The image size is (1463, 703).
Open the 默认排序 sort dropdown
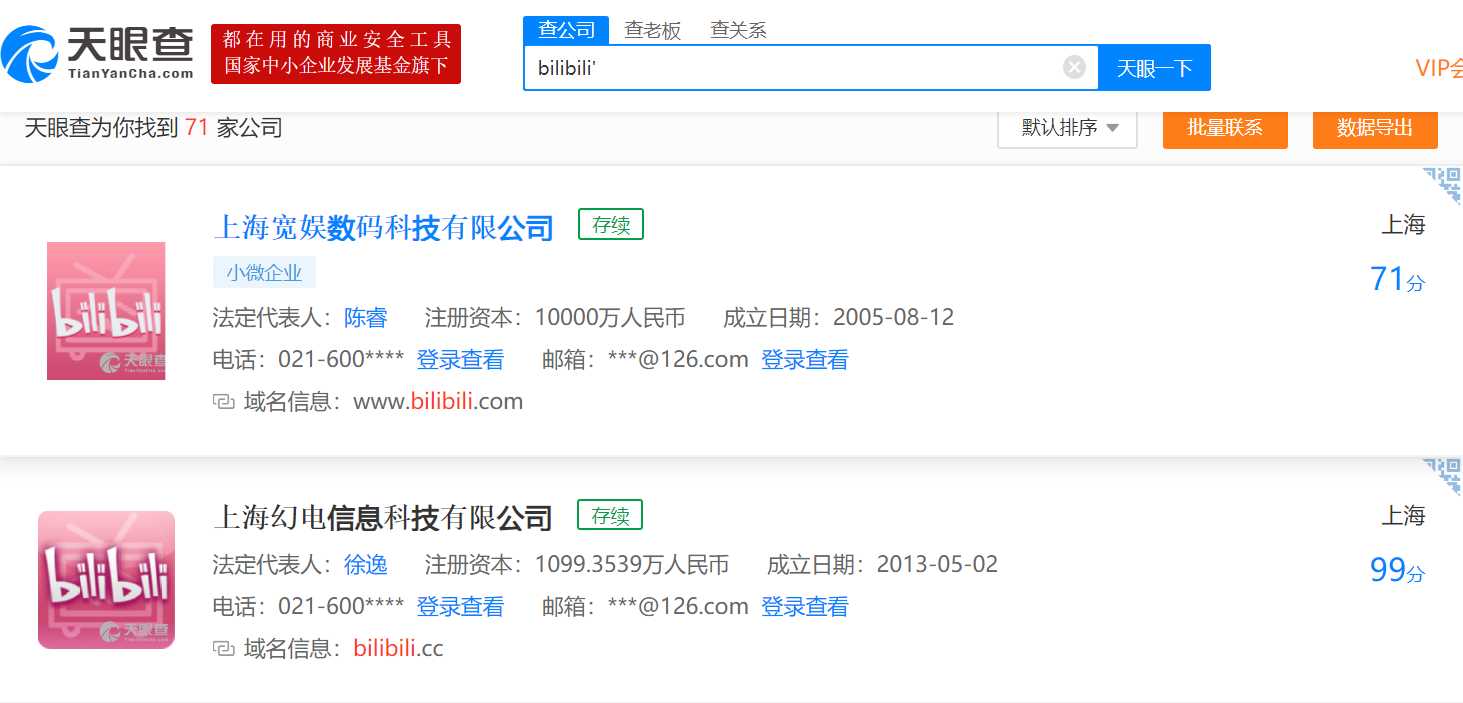(1067, 128)
